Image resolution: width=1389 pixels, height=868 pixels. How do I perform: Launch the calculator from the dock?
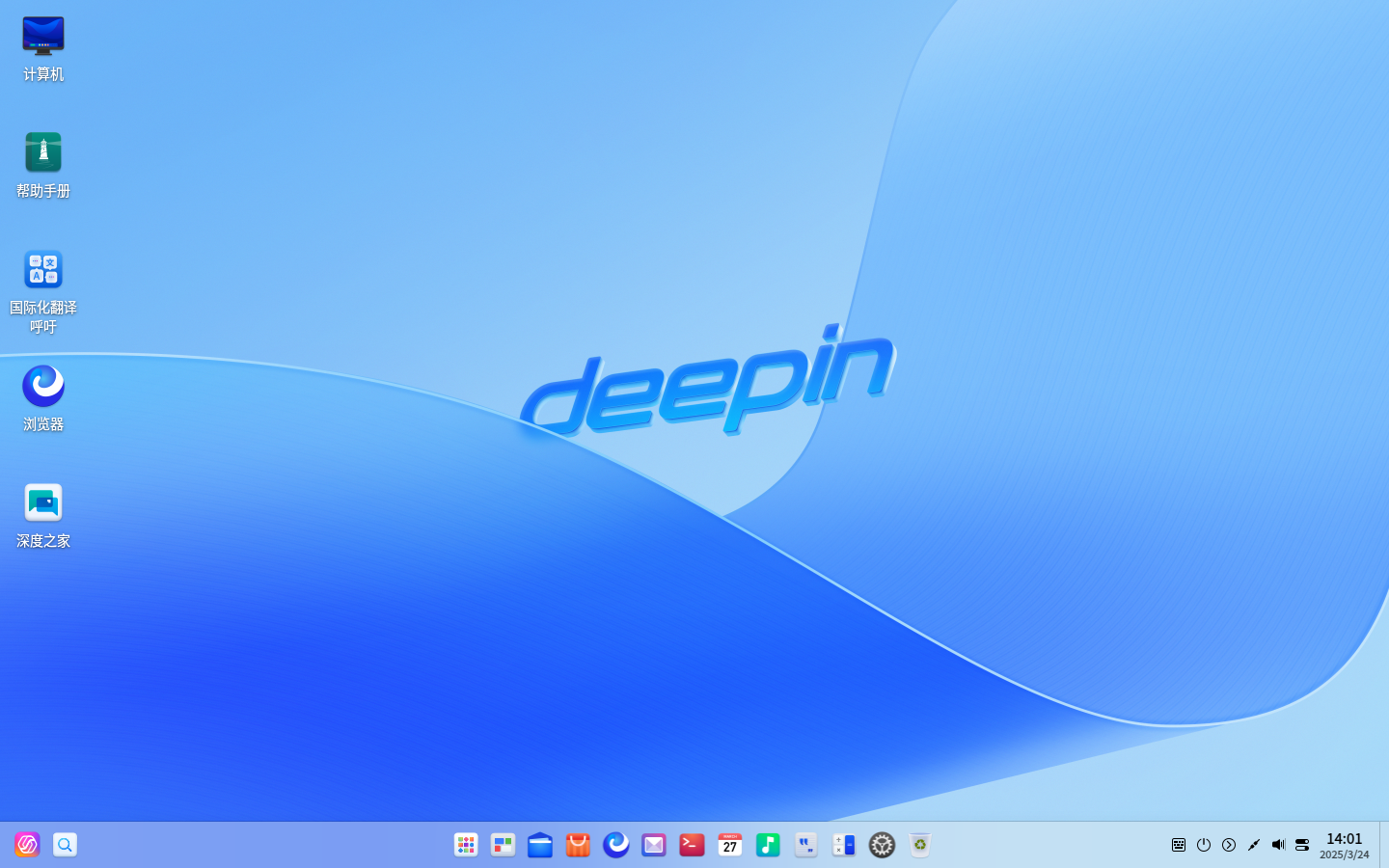point(844,845)
